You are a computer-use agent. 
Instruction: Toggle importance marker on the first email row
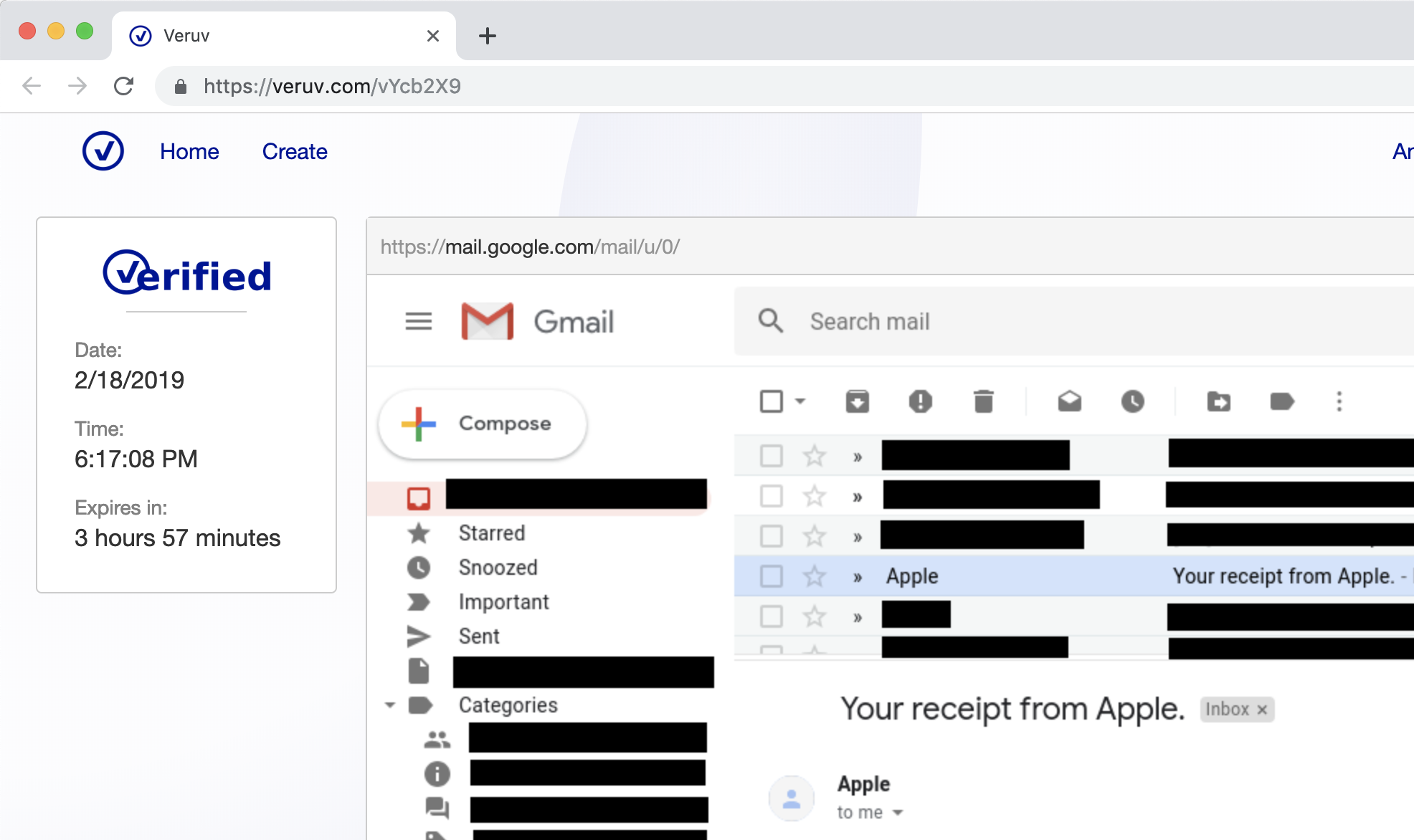(x=858, y=457)
